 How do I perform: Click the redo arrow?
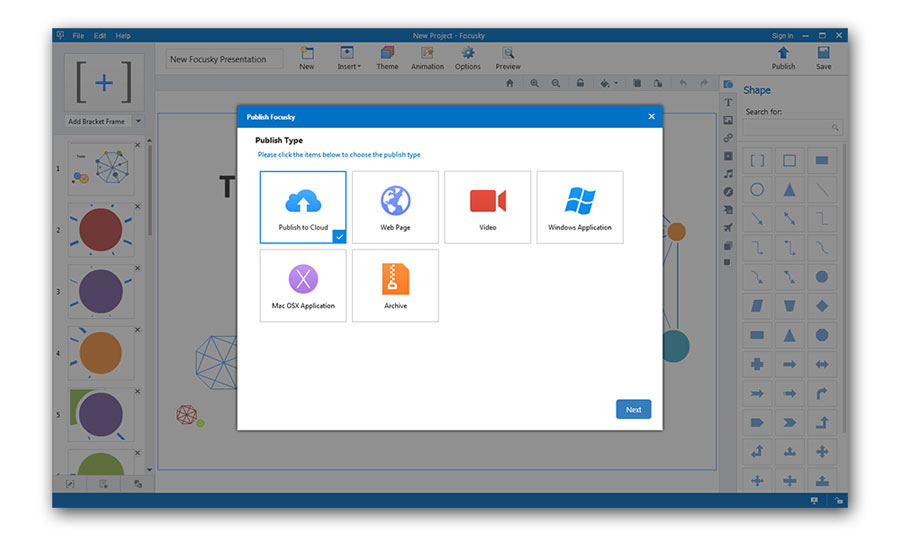click(704, 83)
